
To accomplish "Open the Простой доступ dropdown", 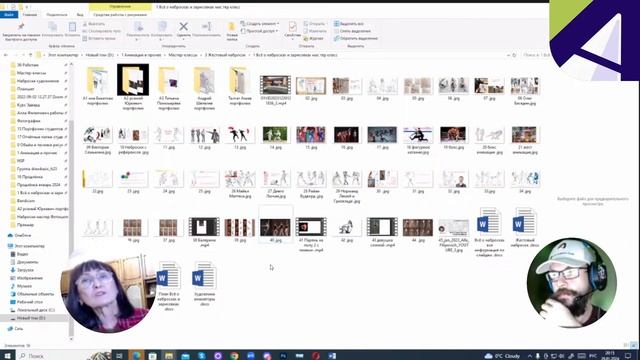I will 259,31.
